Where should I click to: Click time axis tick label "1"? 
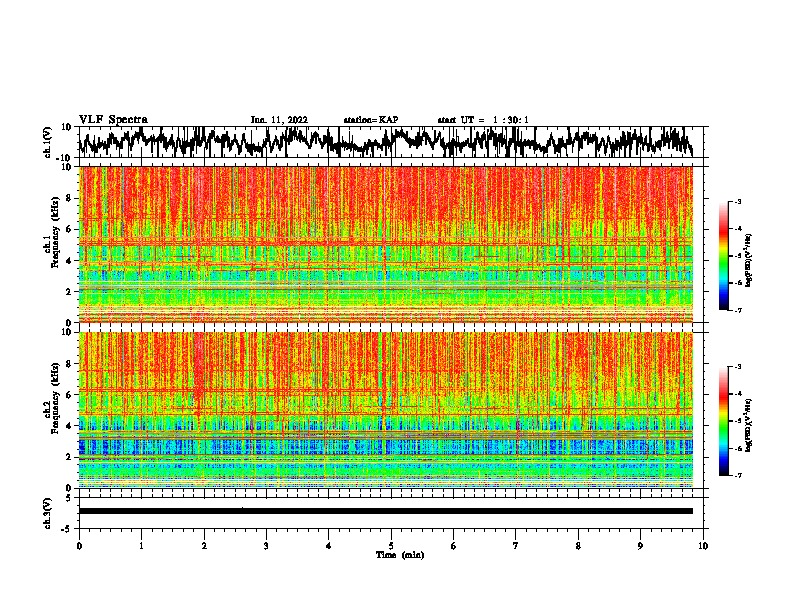pyautogui.click(x=141, y=546)
